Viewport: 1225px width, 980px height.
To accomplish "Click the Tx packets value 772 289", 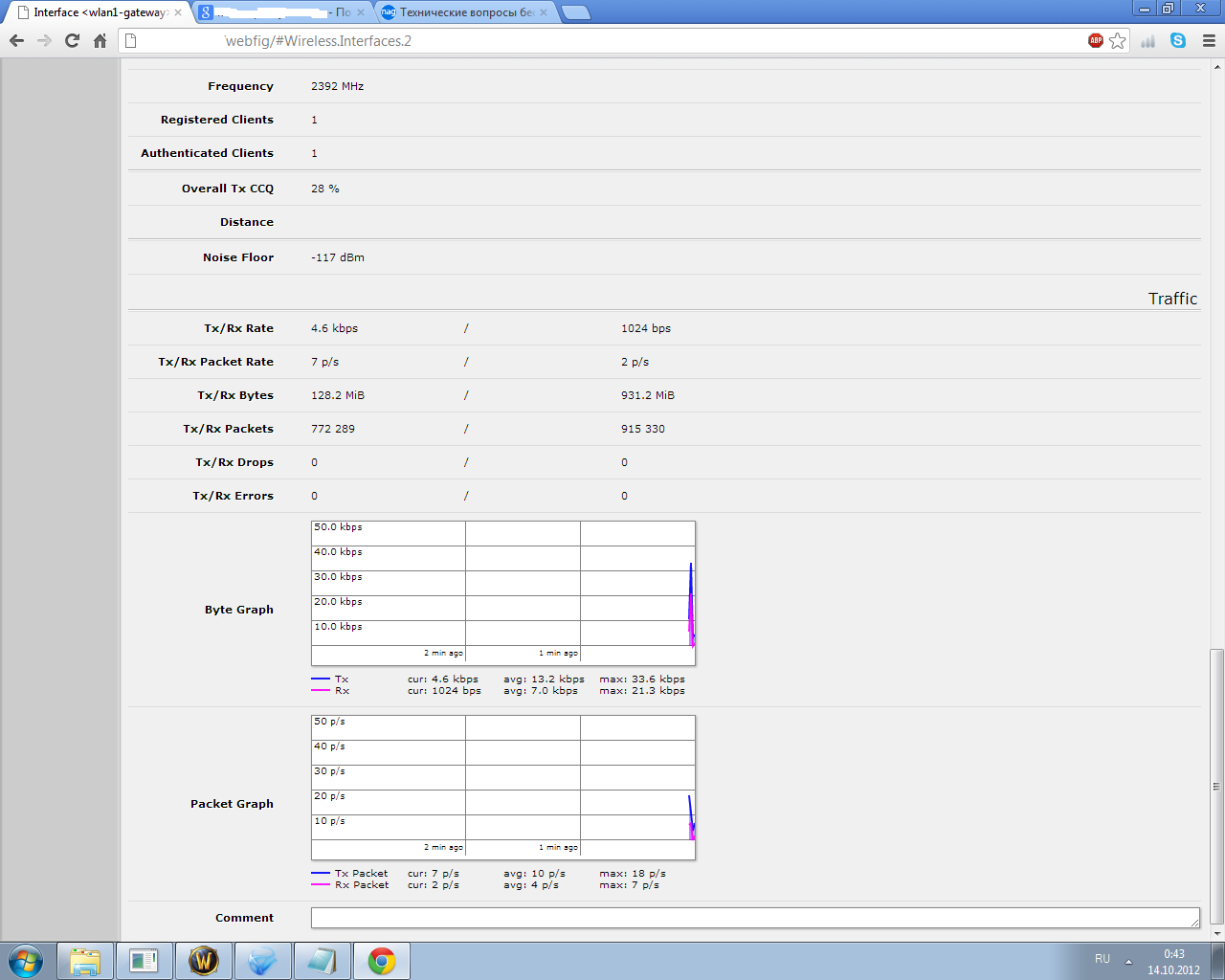I will (333, 429).
